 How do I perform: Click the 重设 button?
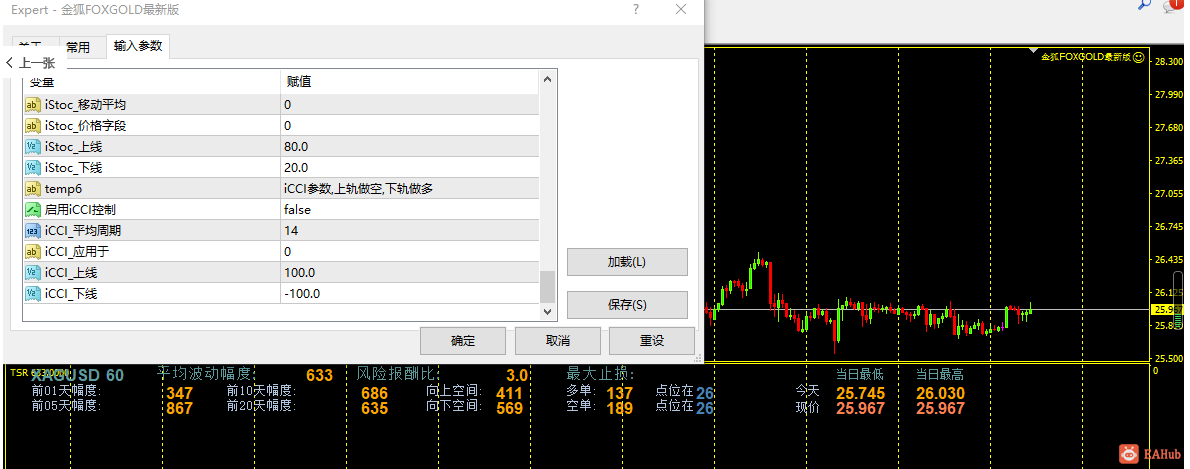pos(652,341)
